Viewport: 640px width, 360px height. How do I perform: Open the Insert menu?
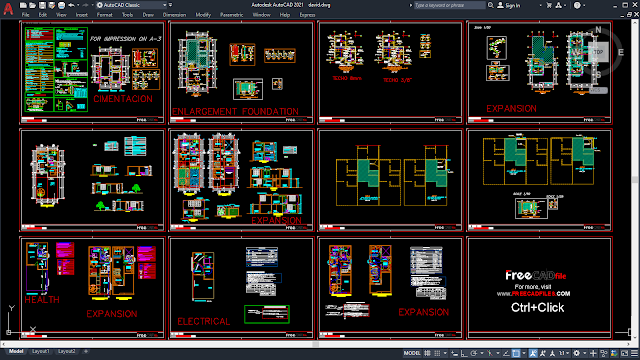pos(82,15)
